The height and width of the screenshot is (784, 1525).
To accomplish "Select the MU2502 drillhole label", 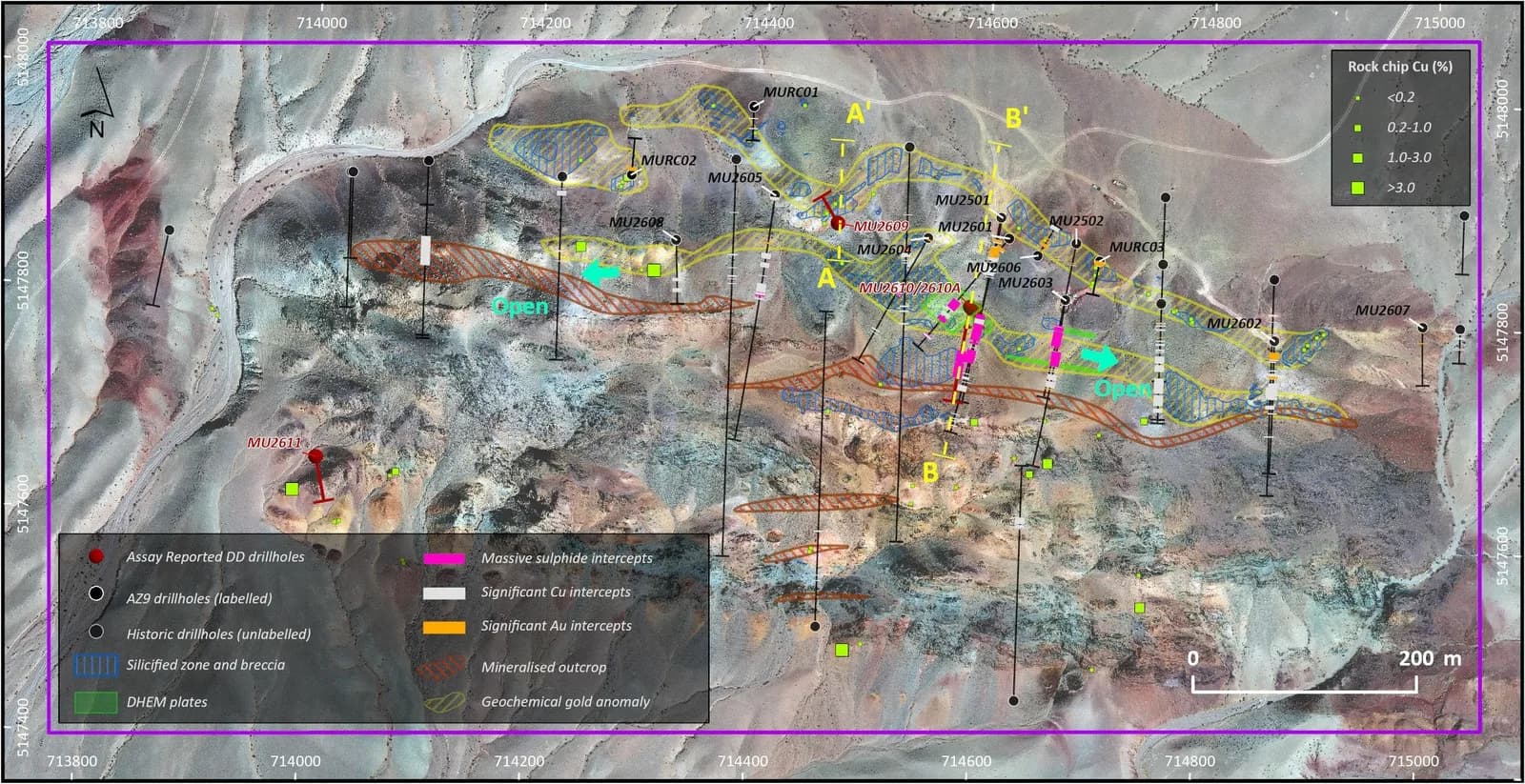I will click(x=1076, y=221).
